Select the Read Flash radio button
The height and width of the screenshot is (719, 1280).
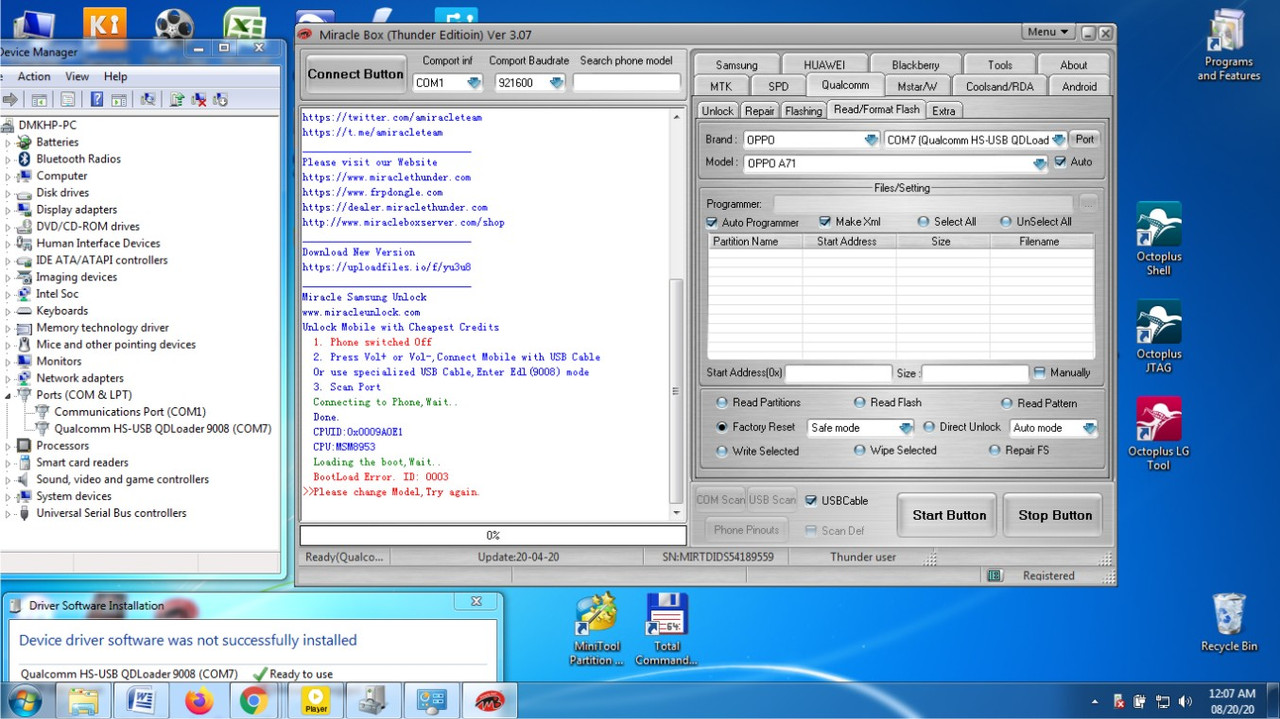point(860,403)
